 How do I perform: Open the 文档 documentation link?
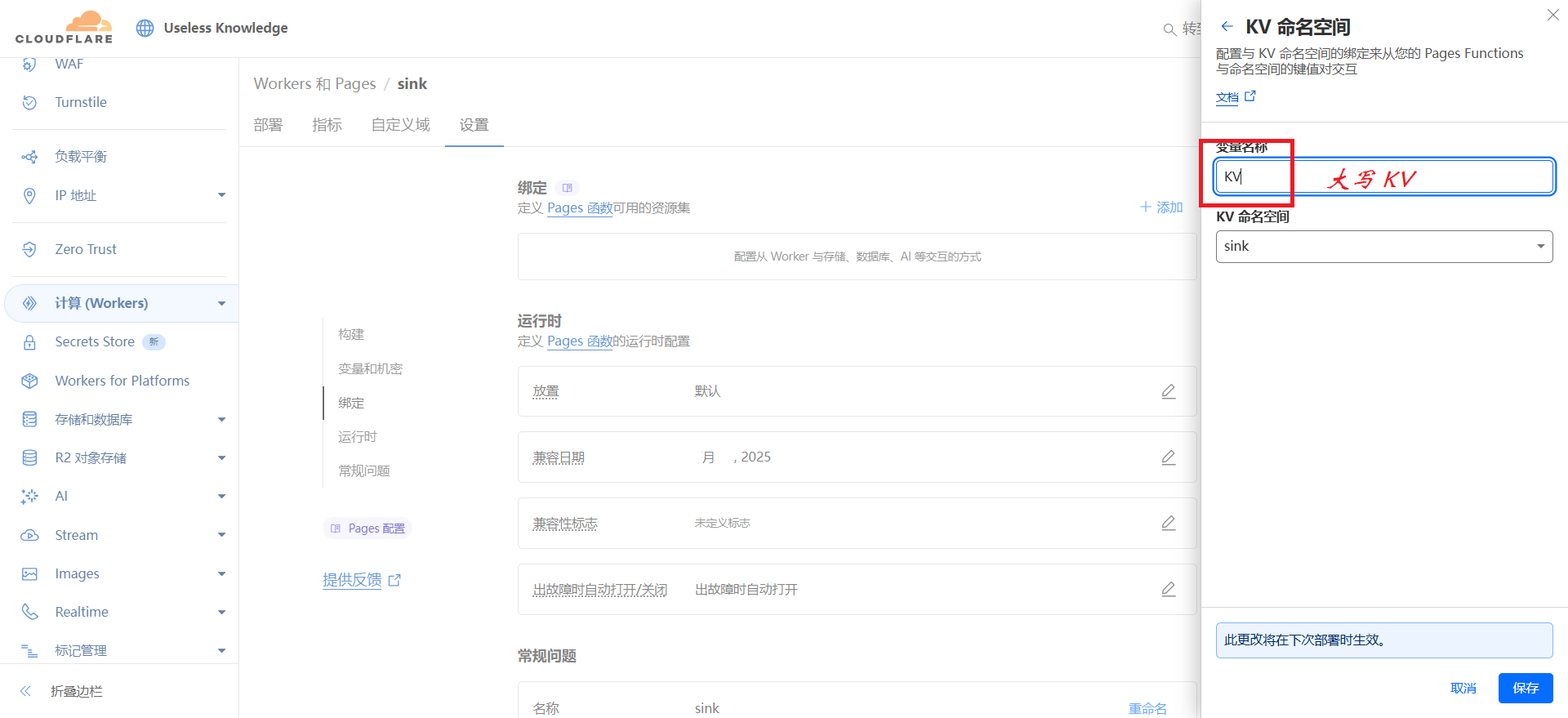[x=1227, y=97]
